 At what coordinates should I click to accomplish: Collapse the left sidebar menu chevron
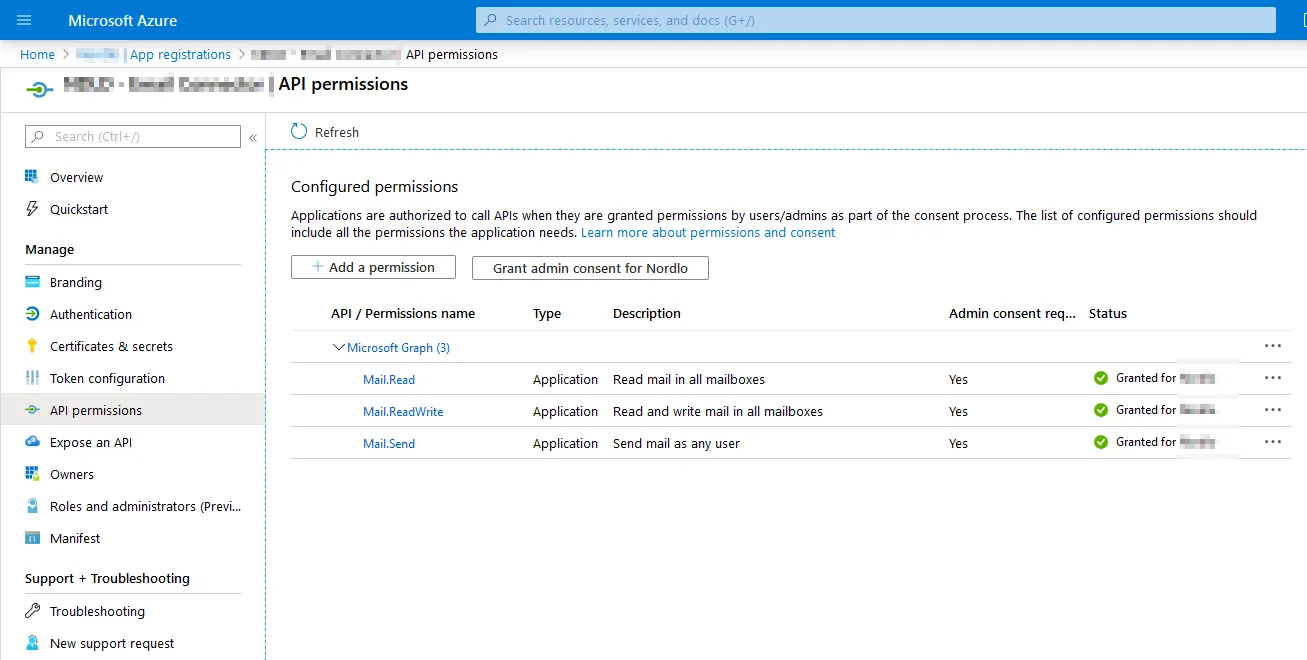click(253, 137)
